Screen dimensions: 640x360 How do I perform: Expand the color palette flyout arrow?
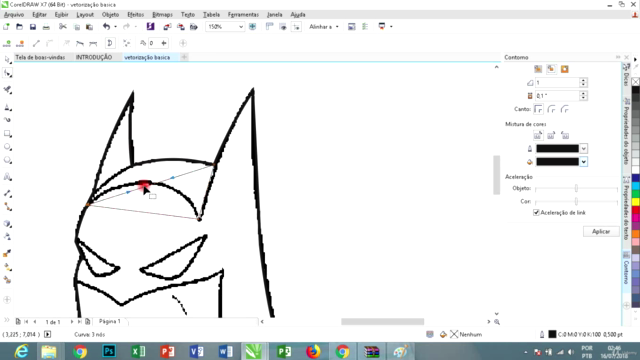pyautogui.click(x=635, y=60)
